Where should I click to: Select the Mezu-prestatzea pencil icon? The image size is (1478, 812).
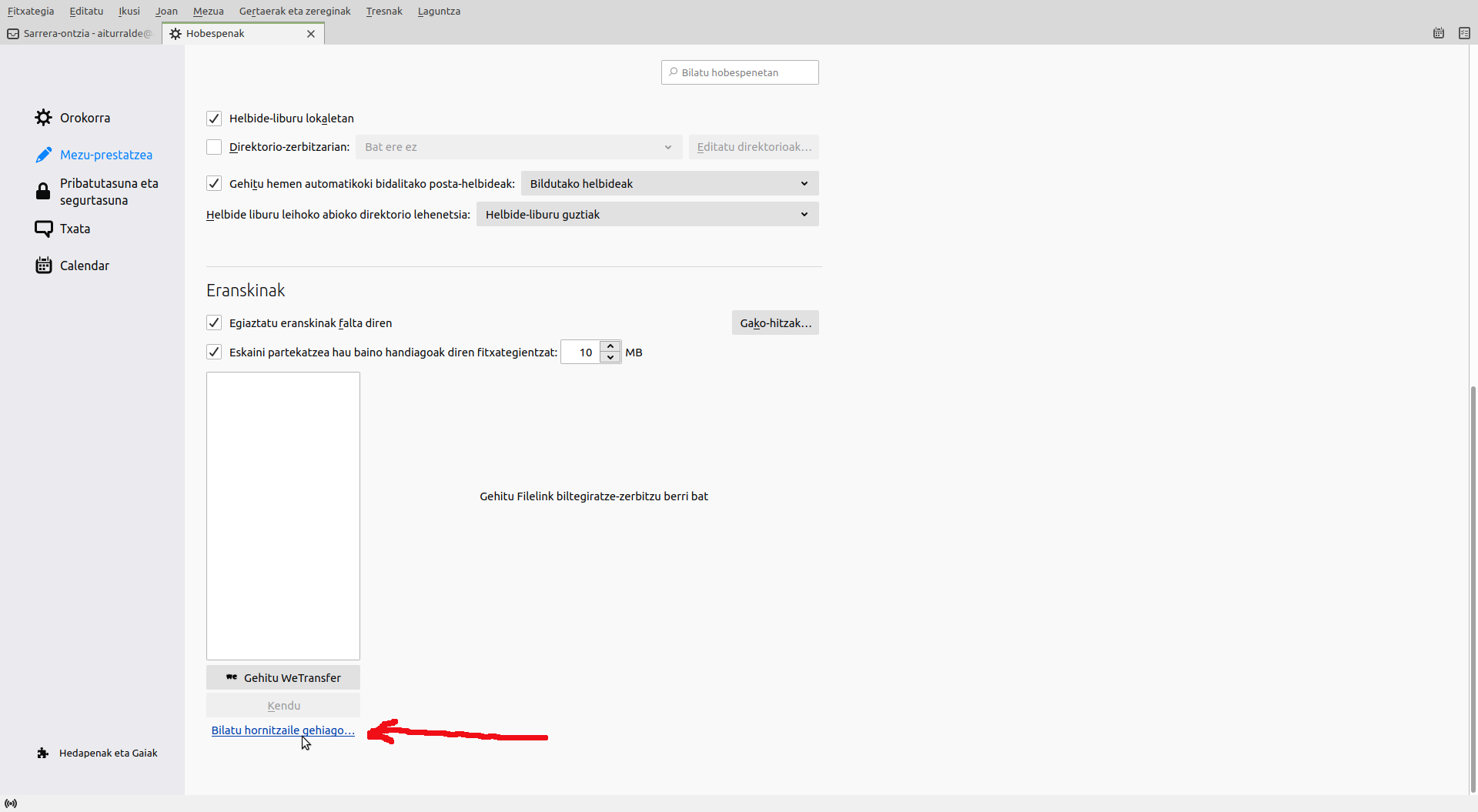(x=44, y=155)
